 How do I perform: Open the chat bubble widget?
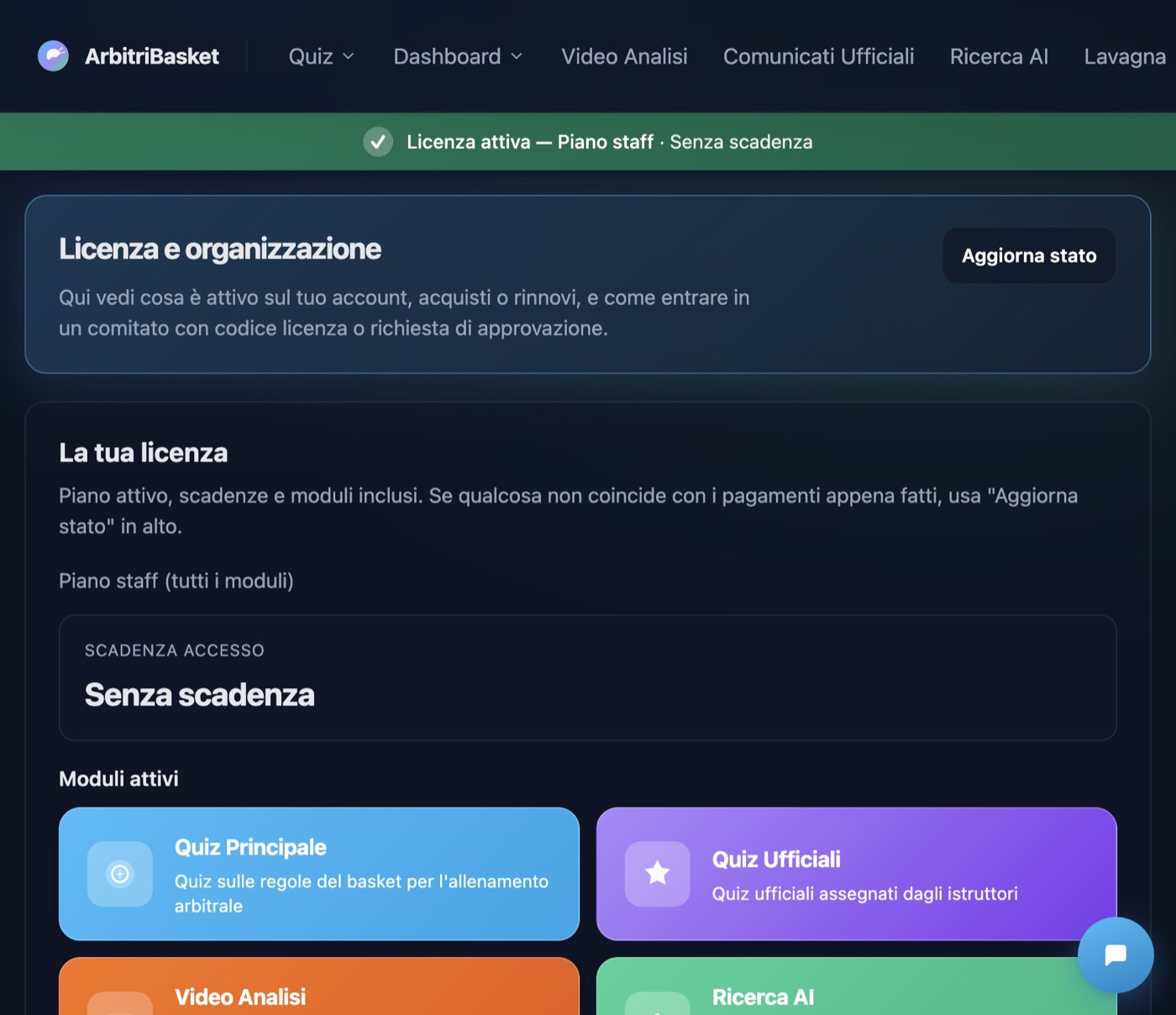(x=1116, y=955)
